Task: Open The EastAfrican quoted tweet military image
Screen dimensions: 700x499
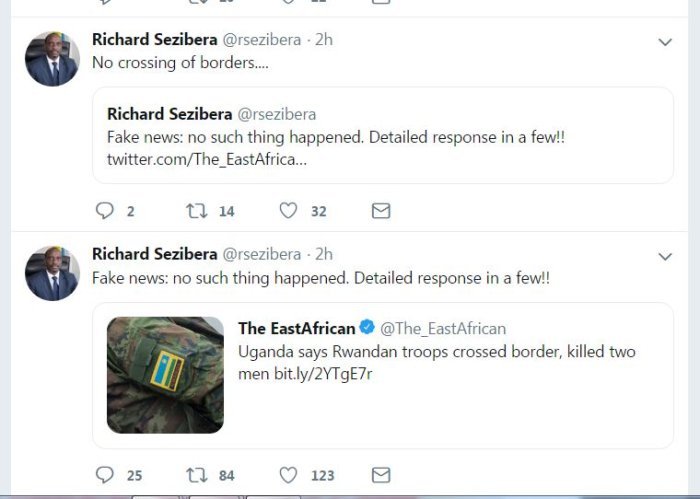Action: pos(165,375)
